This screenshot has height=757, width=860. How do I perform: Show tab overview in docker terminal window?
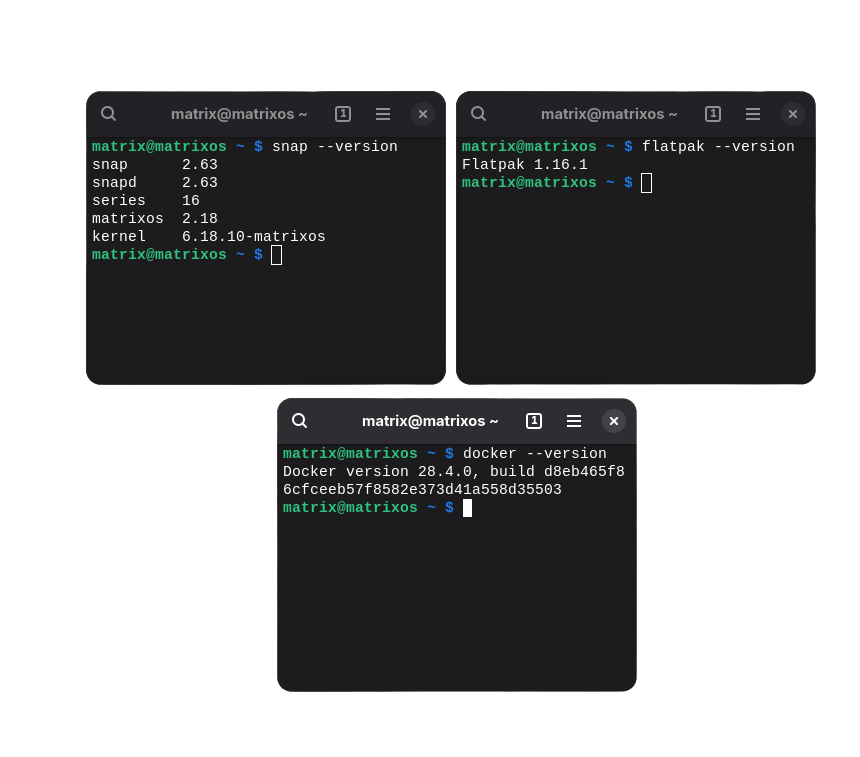click(534, 421)
